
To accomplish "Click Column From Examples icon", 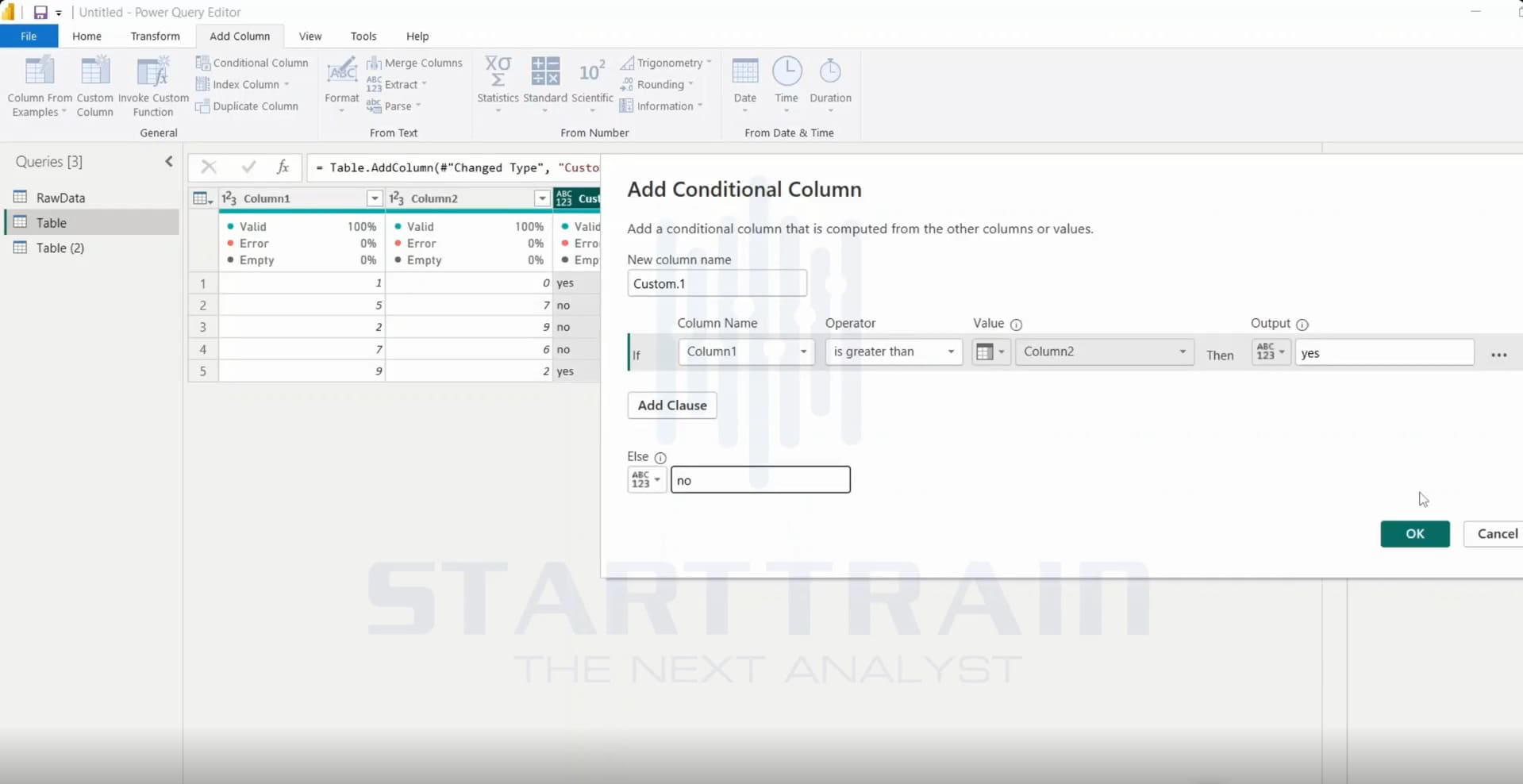I will 39,71.
